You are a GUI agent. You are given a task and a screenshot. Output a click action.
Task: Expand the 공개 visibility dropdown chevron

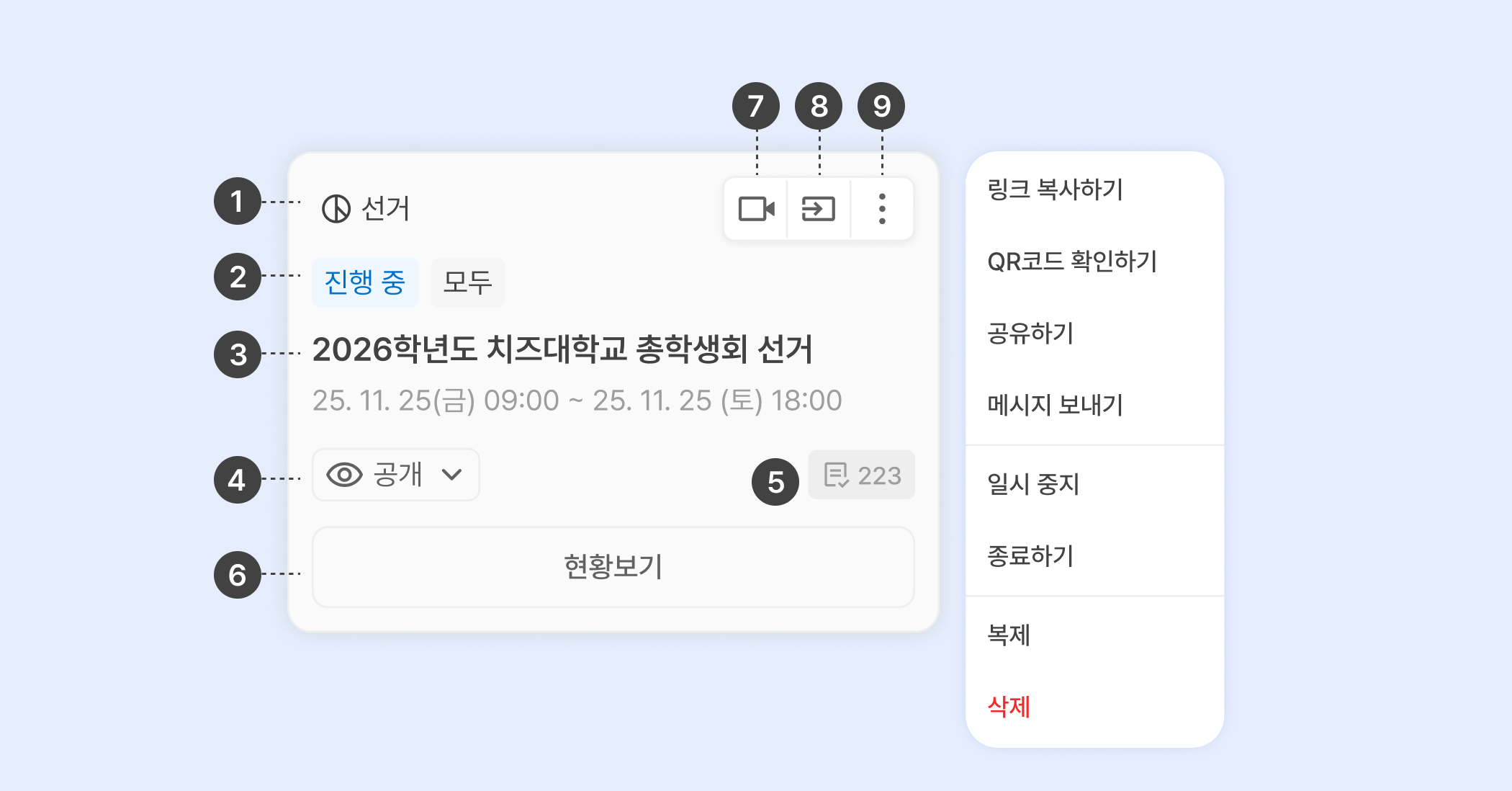click(452, 475)
